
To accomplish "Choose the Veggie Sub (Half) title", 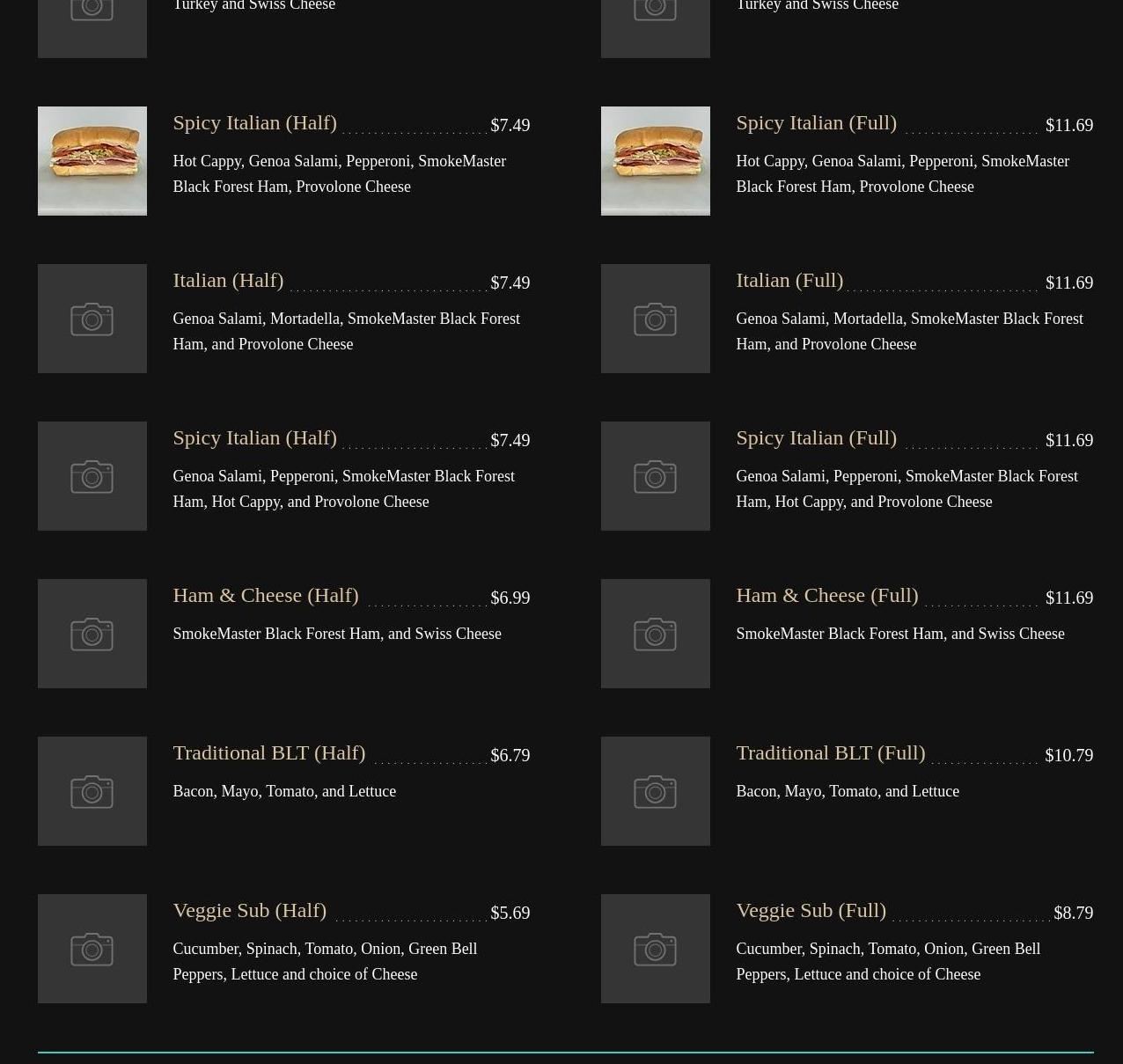I will click(x=249, y=910).
